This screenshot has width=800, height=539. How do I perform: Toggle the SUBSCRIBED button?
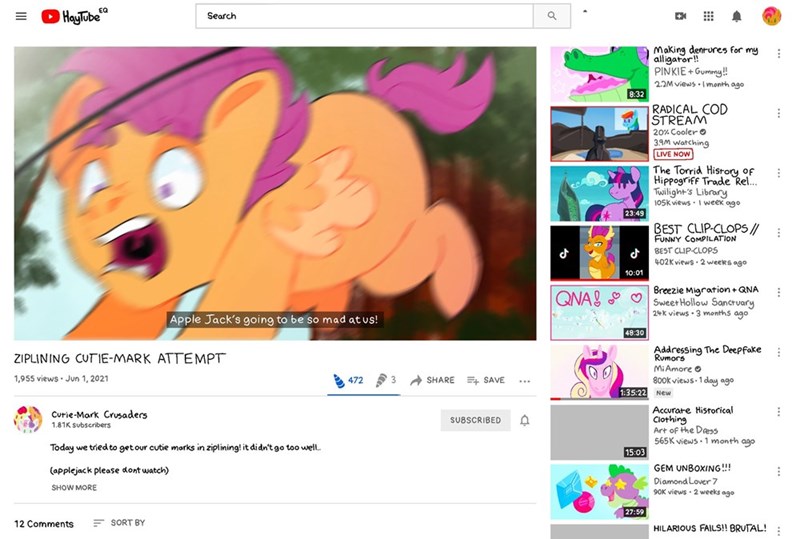(x=475, y=420)
